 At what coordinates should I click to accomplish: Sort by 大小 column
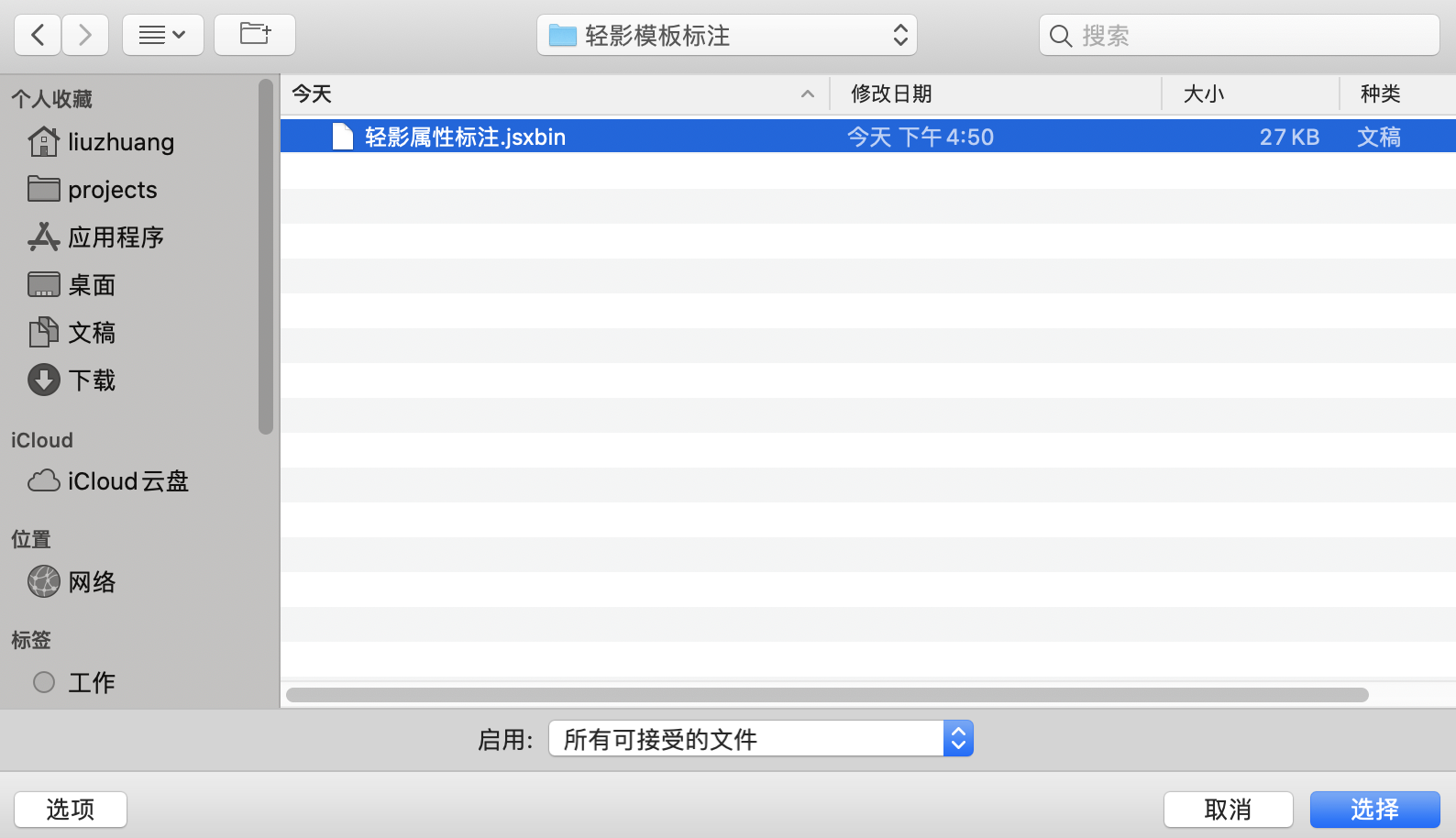coord(1251,94)
